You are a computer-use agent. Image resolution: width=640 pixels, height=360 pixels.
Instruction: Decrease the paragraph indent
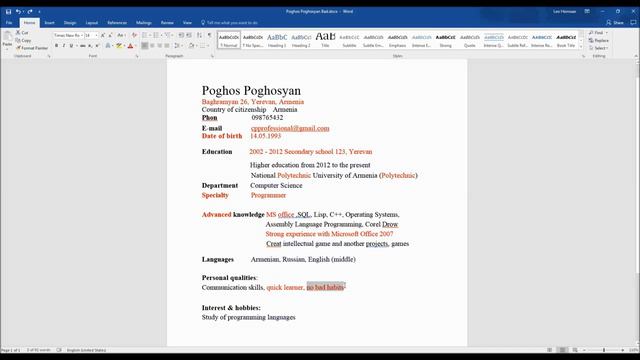pyautogui.click(x=181, y=36)
